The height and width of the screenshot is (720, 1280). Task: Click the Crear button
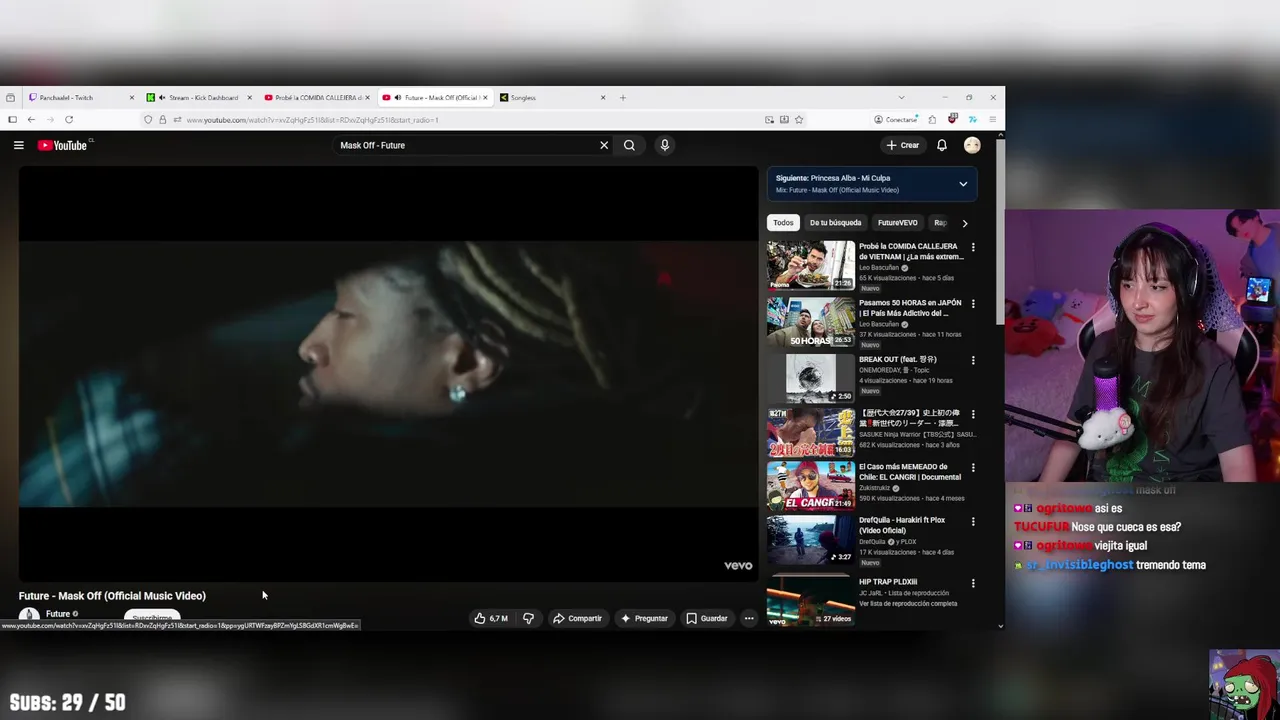[903, 145]
